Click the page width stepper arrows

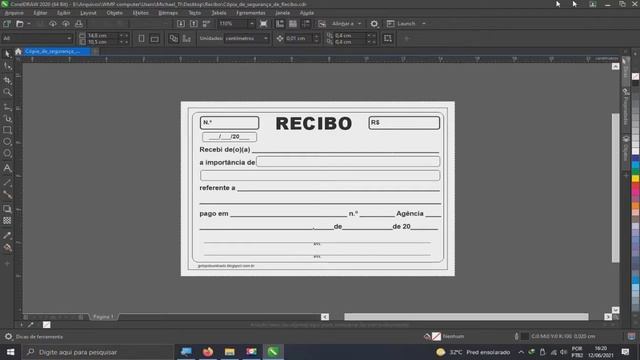[124, 36]
